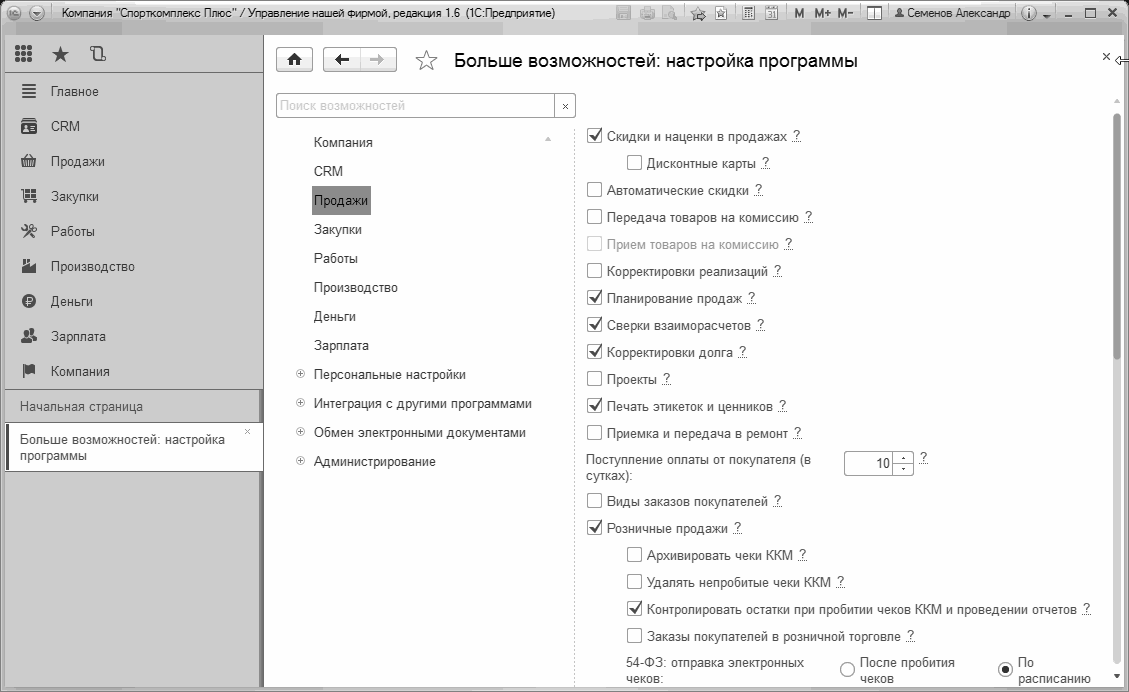Select Закупки in the settings tree
Image resolution: width=1129 pixels, height=692 pixels.
tap(338, 230)
